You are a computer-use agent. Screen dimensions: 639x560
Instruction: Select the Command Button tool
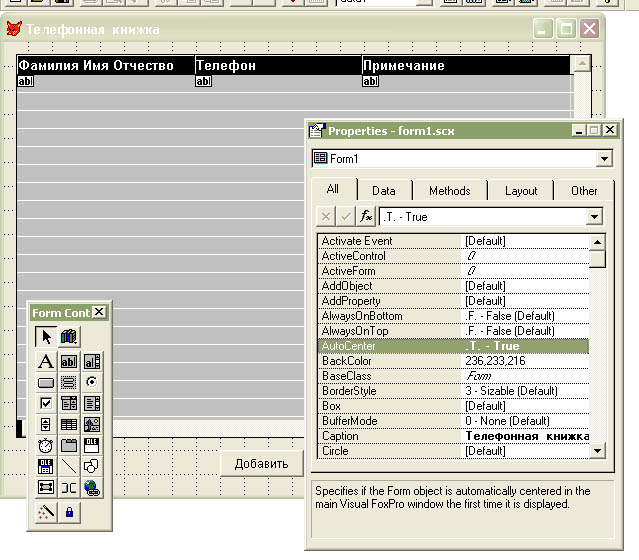pos(46,382)
